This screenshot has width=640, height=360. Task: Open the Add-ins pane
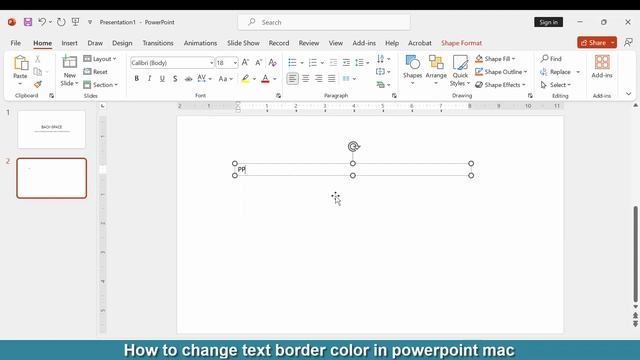click(x=602, y=67)
